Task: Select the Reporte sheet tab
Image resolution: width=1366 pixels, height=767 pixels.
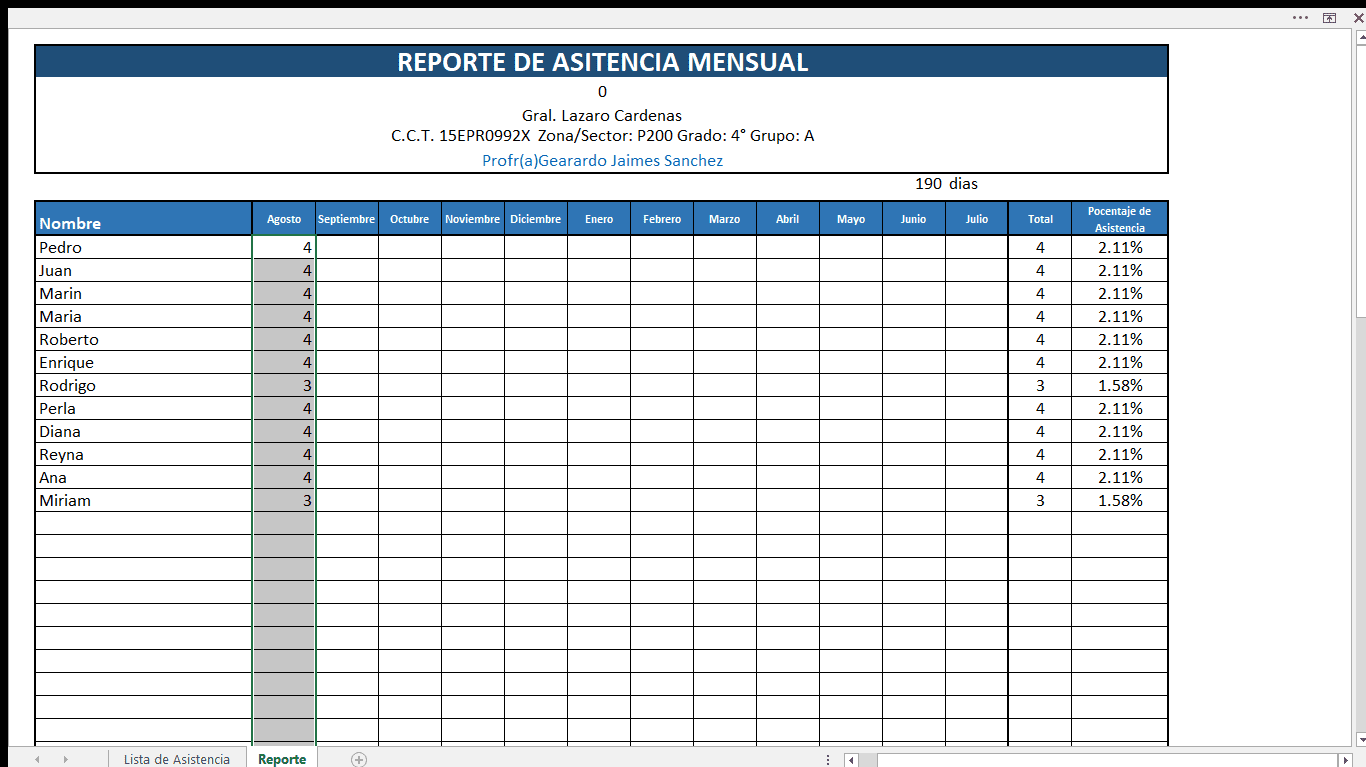Action: [282, 760]
